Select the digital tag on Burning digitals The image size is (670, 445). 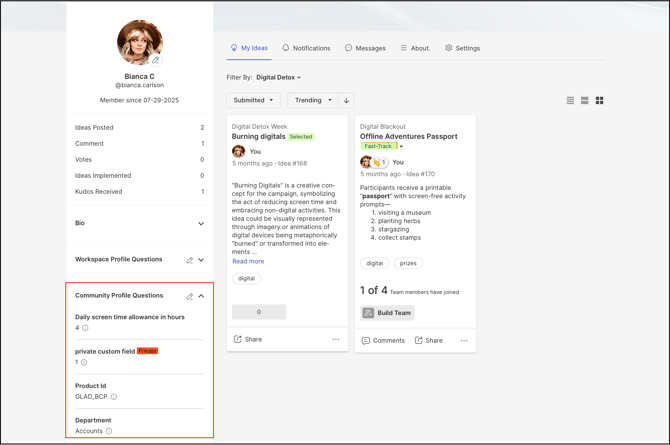[x=246, y=278]
